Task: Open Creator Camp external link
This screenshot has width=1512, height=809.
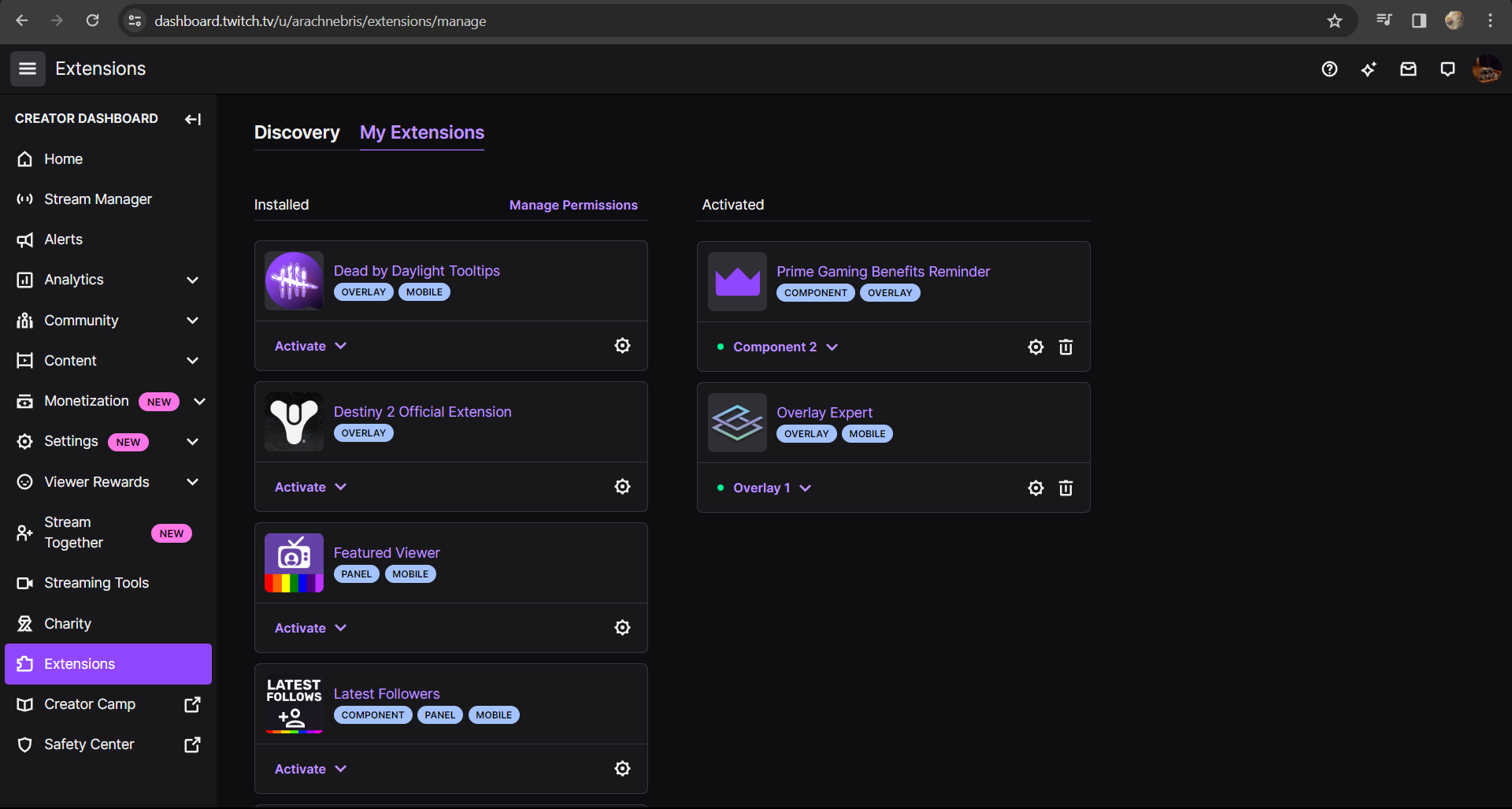Action: [x=108, y=704]
